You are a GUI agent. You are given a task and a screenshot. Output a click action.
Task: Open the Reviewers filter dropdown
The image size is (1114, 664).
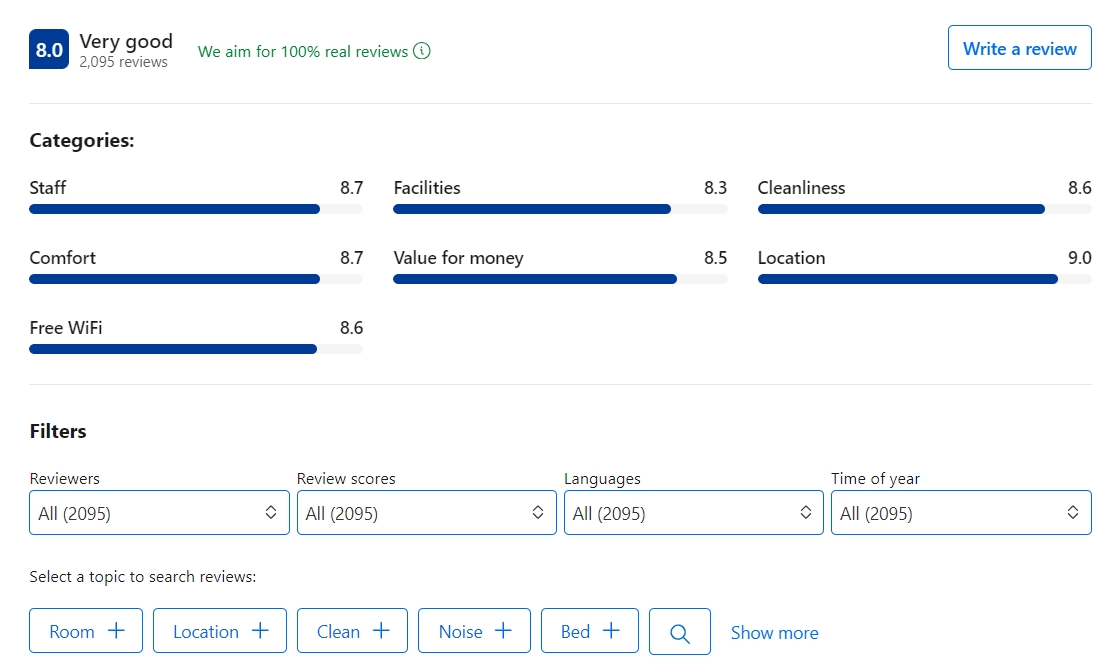tap(159, 513)
